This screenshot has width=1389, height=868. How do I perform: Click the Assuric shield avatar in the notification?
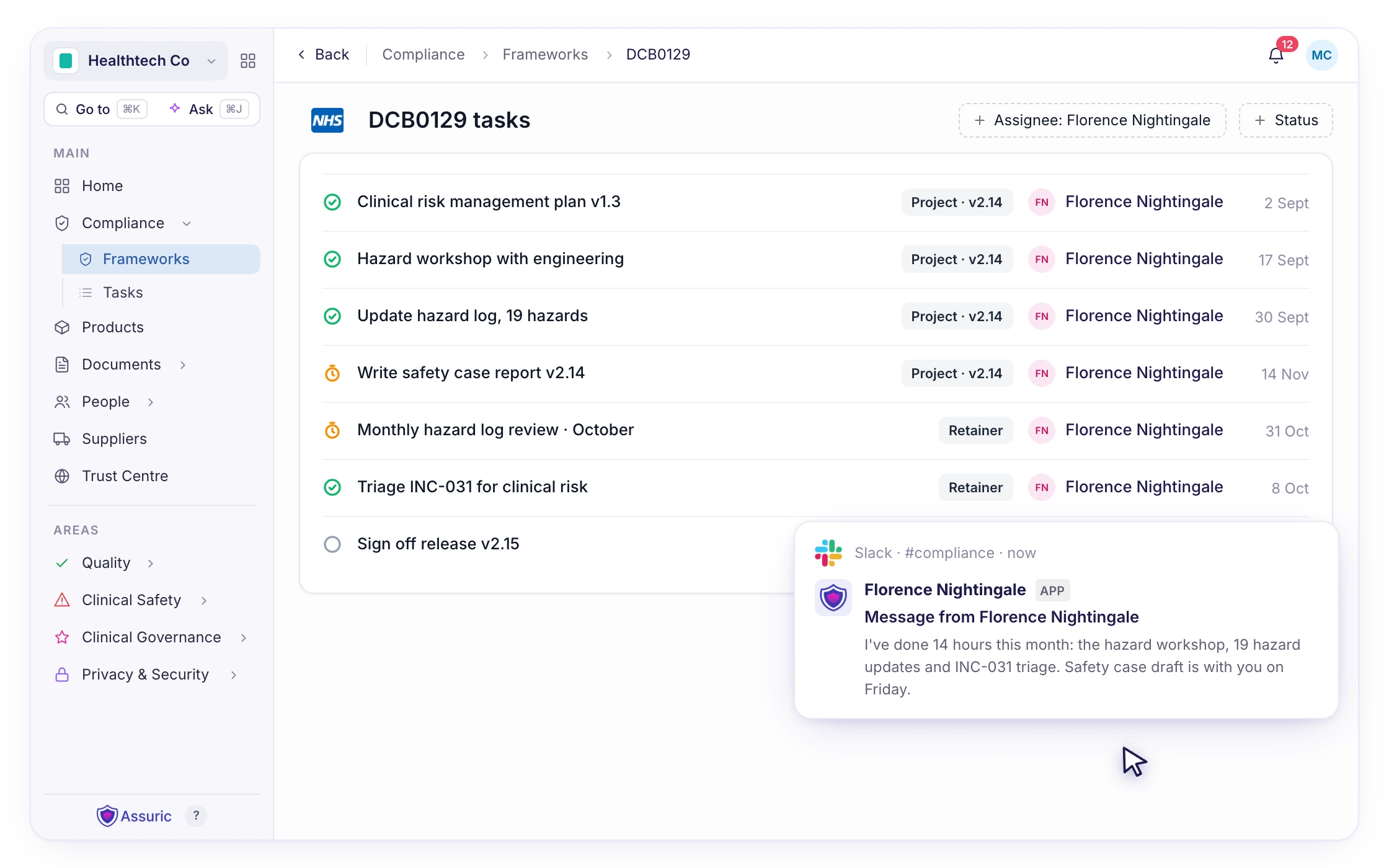pos(833,598)
